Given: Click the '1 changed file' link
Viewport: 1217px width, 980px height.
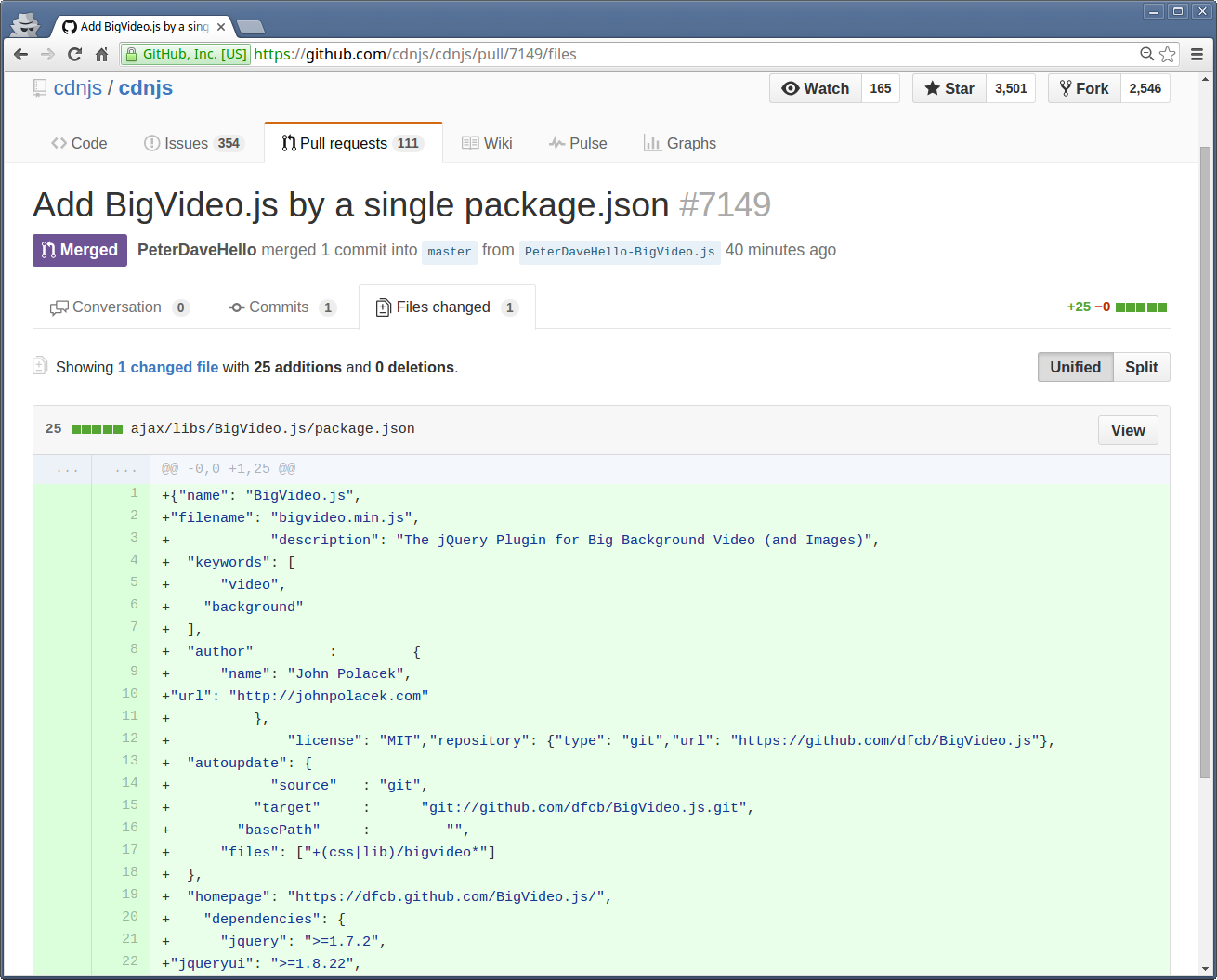Looking at the screenshot, I should (168, 368).
